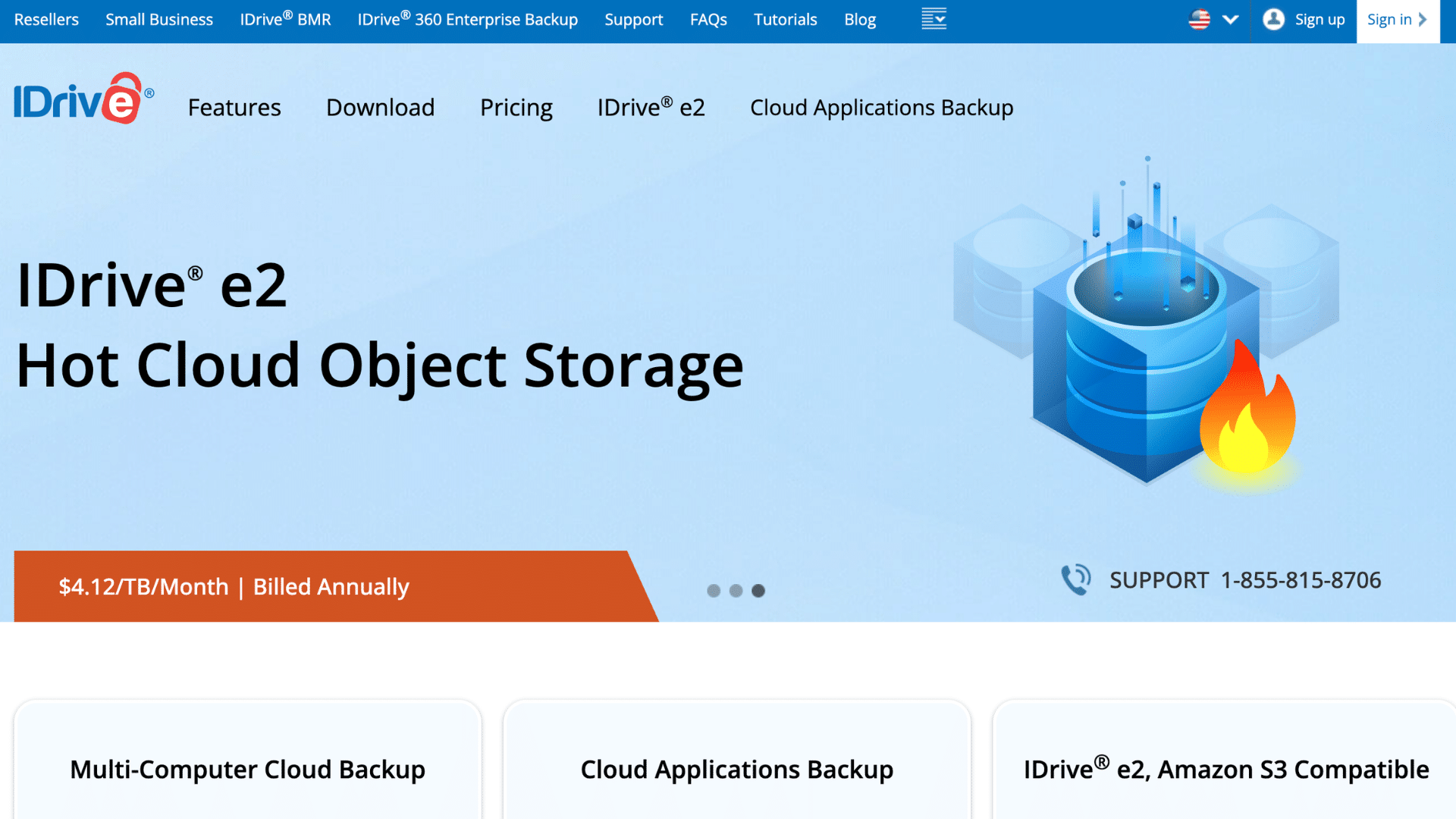1456x819 pixels.
Task: Click the Sign up user avatar icon
Action: (x=1273, y=20)
